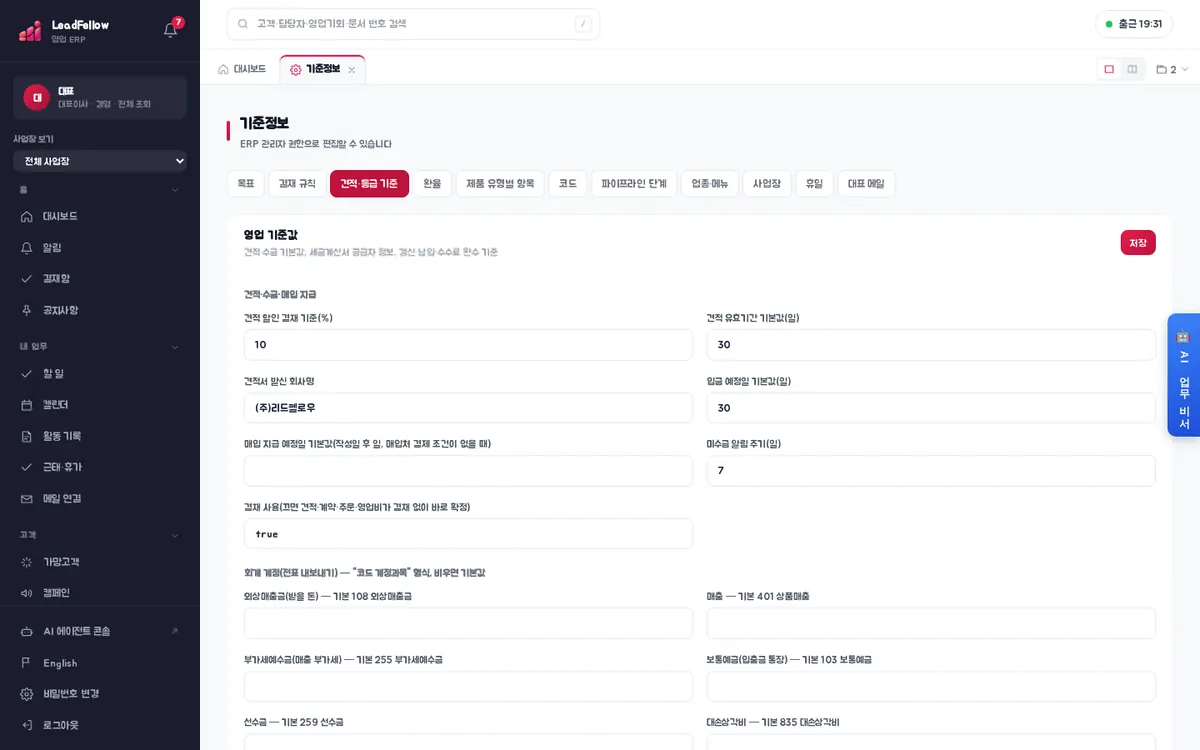Click the 매입 지급 예정일 기본값 empty field
Screen dimensions: 1200x750
468,471
